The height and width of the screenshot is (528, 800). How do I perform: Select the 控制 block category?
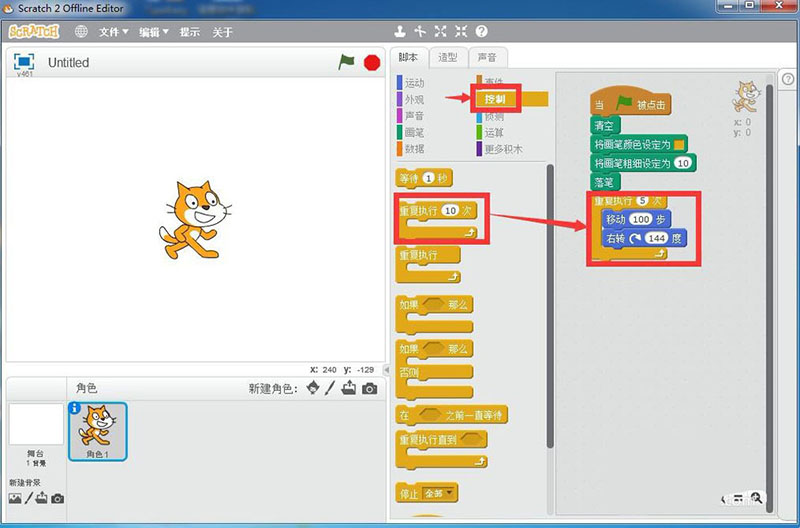pos(512,99)
